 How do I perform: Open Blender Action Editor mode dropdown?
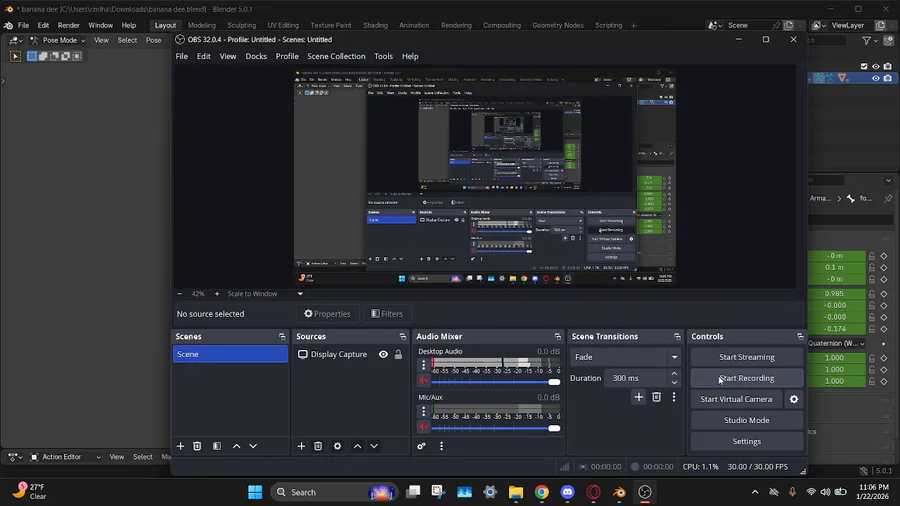point(65,457)
